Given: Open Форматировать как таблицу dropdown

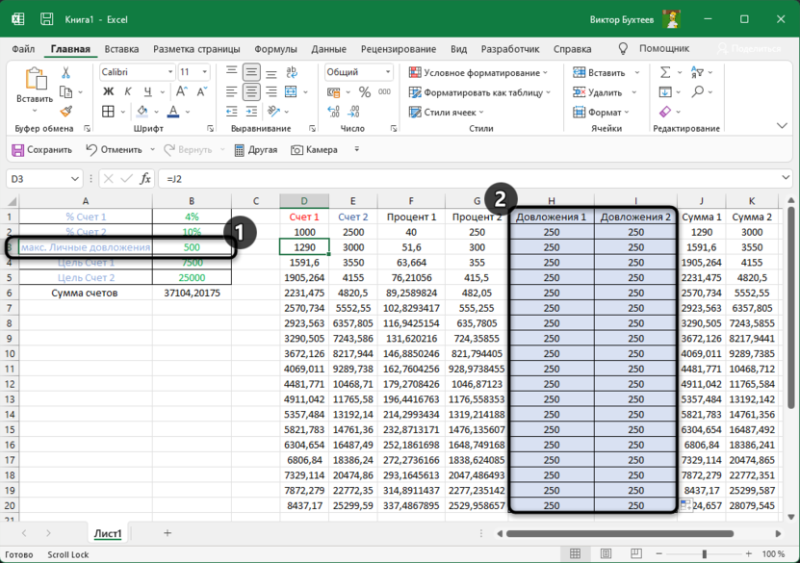Looking at the screenshot, I should (480, 92).
